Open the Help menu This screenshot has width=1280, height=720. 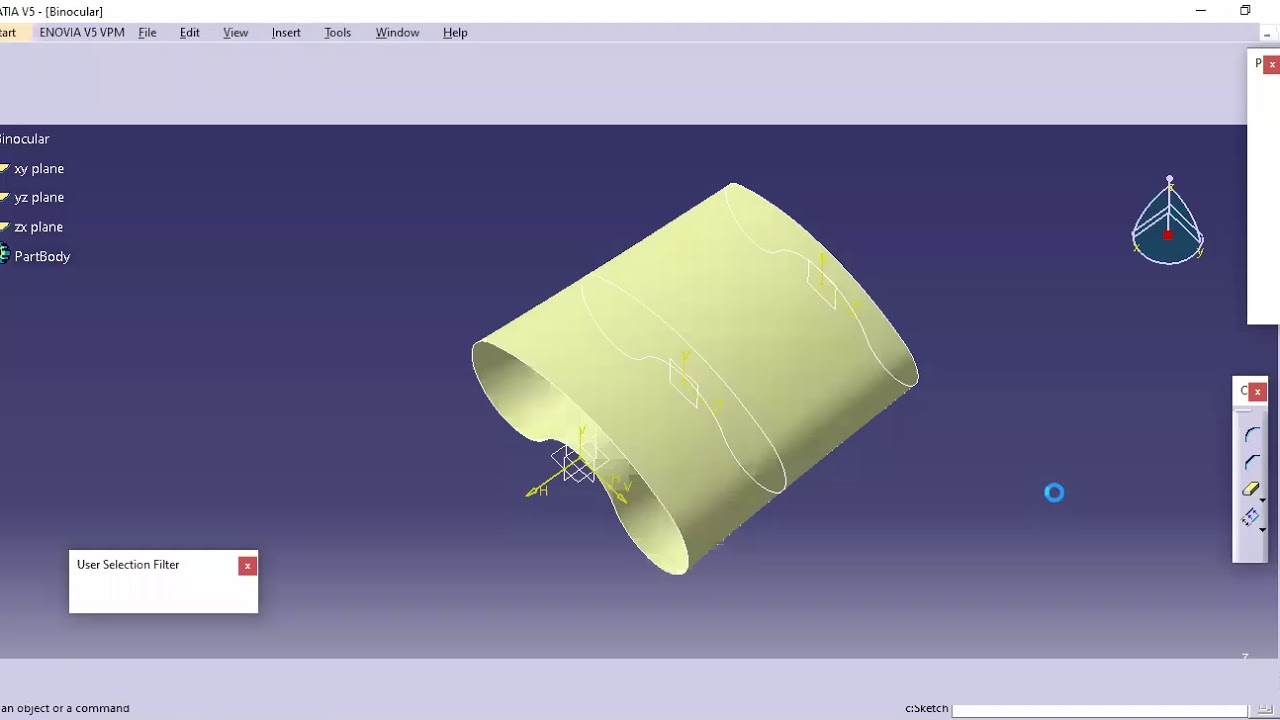(455, 32)
